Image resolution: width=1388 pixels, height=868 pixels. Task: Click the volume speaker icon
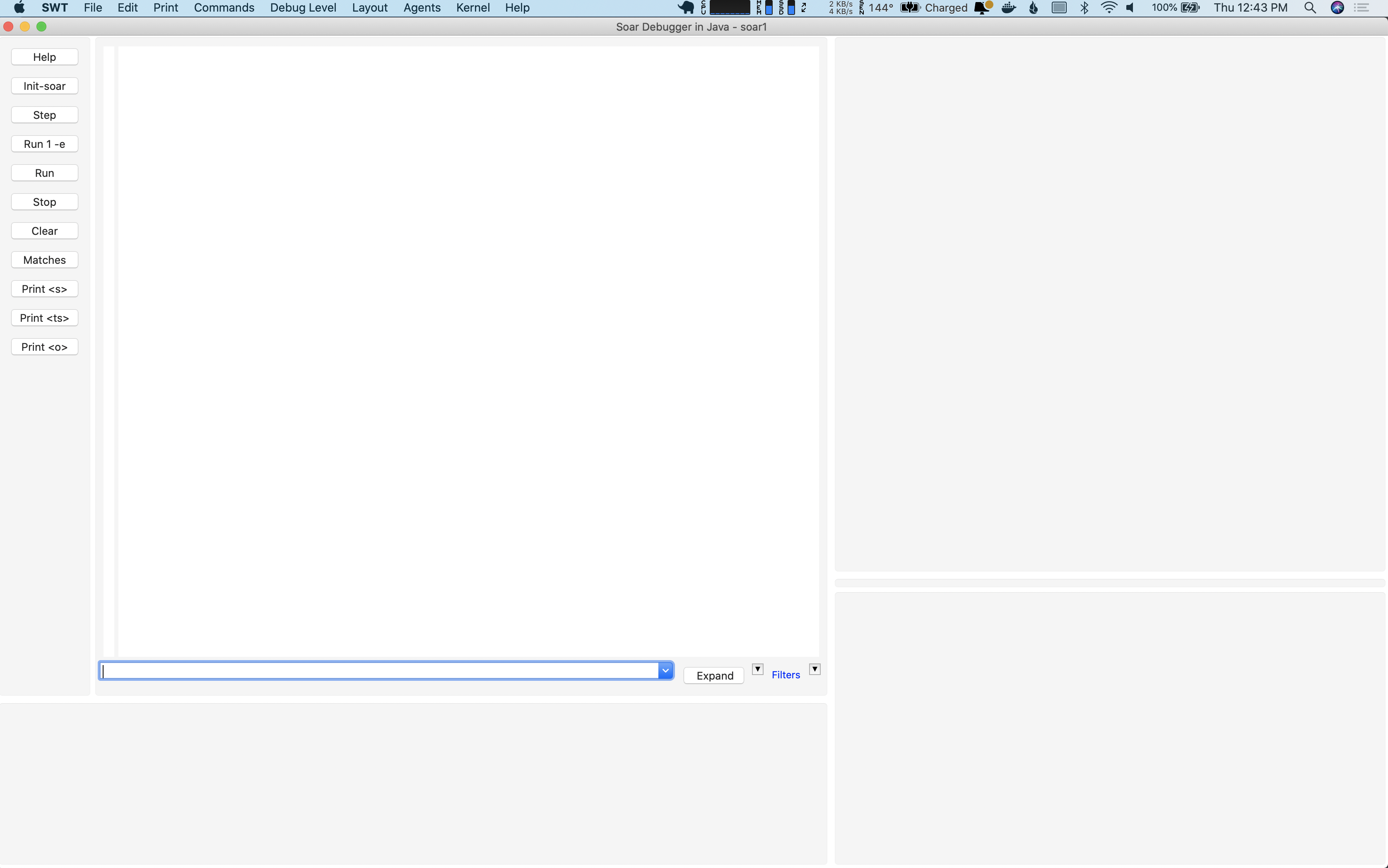point(1130,7)
